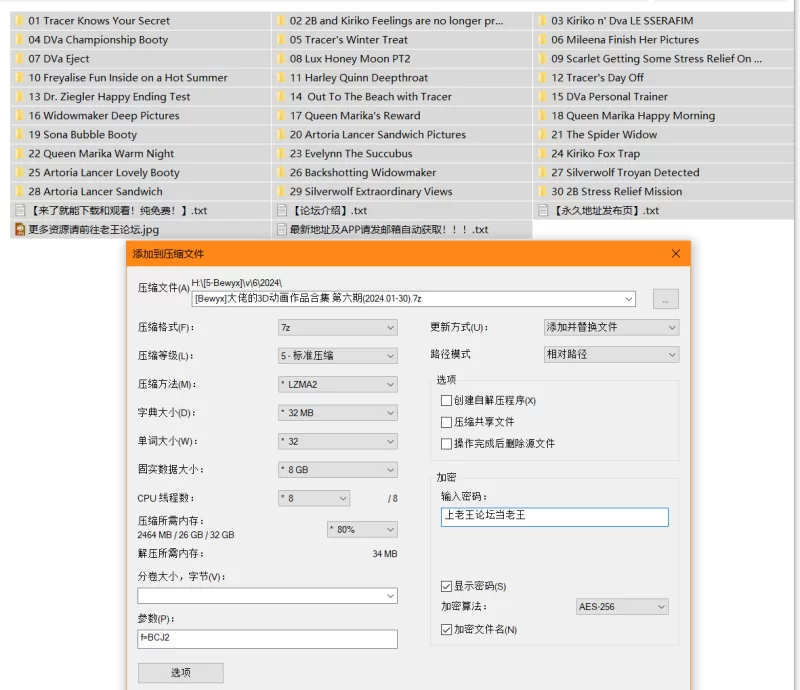
Task: Click the folder icon of 15 DVa Personal Trainer
Action: pos(543,96)
